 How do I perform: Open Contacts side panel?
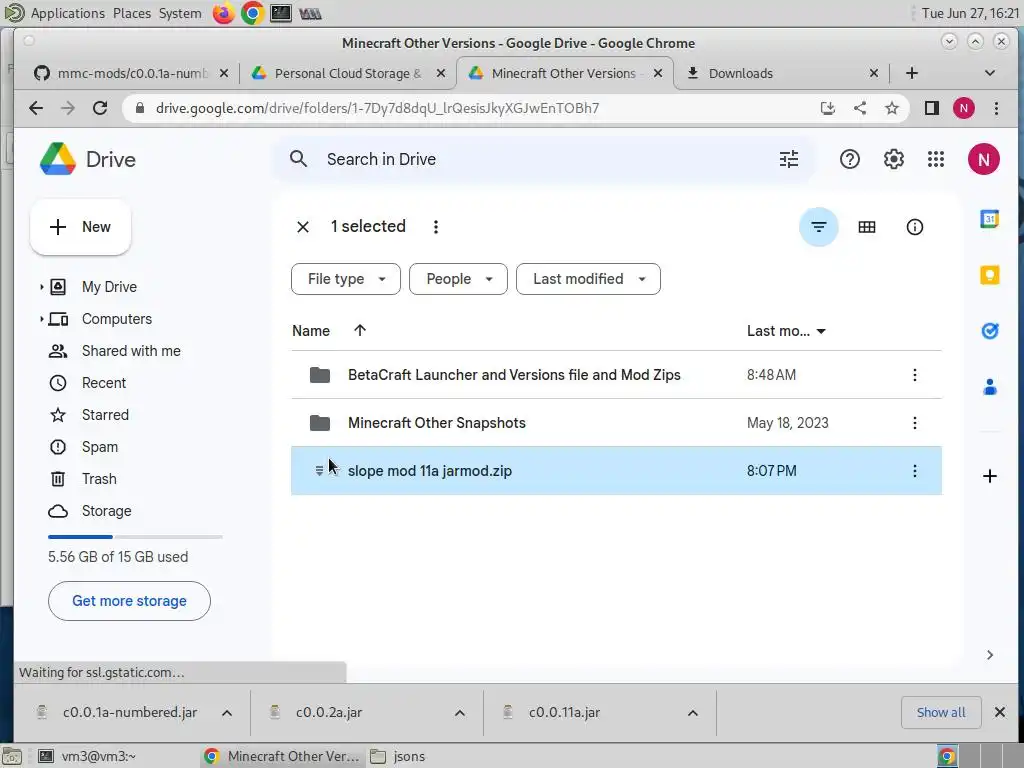click(x=989, y=387)
